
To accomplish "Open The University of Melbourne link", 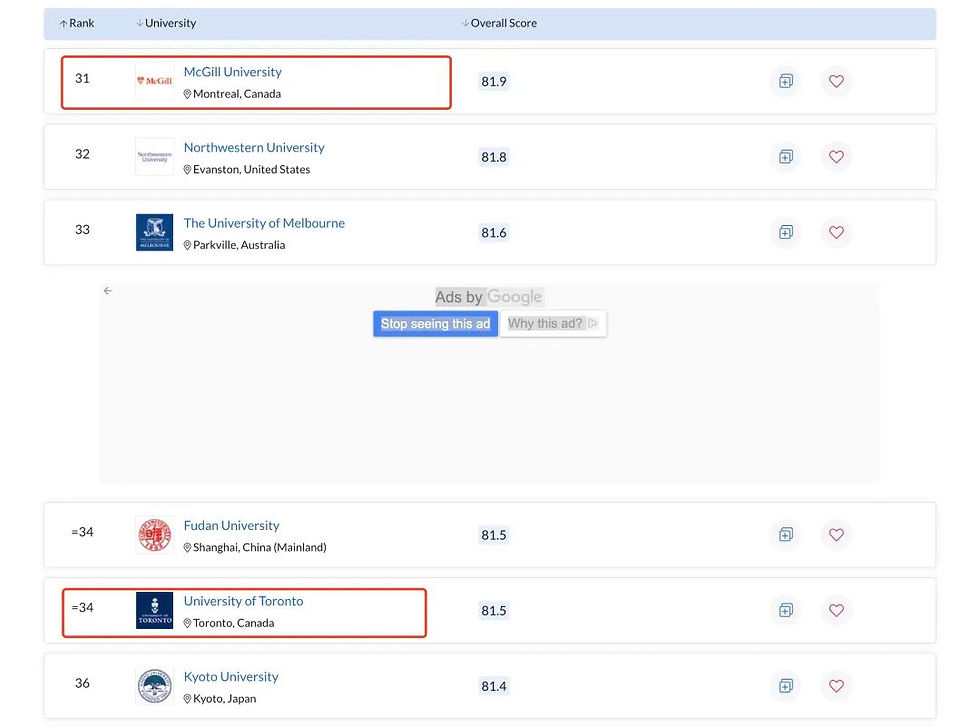I will click(x=264, y=223).
